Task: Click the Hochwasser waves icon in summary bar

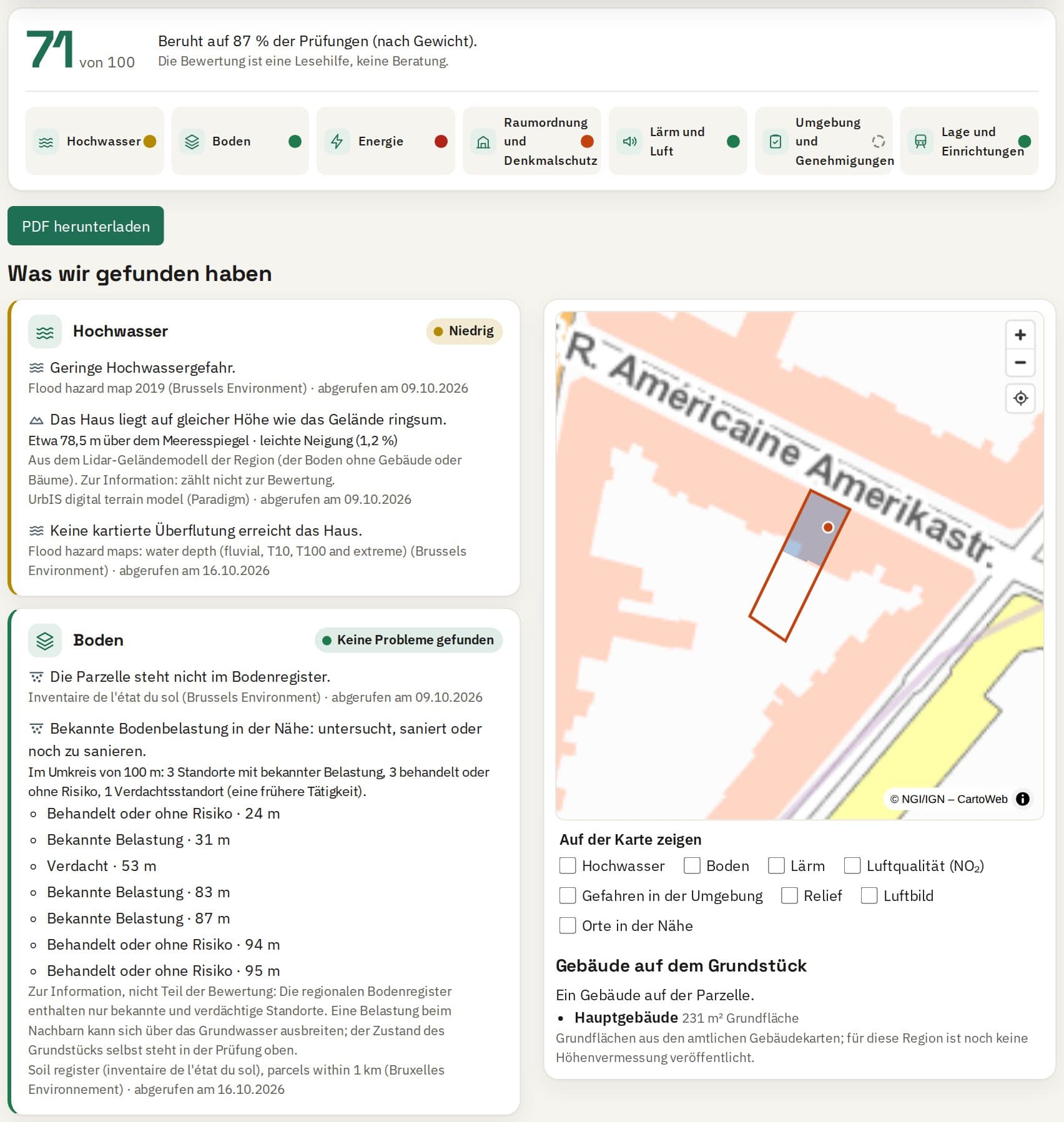Action: click(46, 142)
